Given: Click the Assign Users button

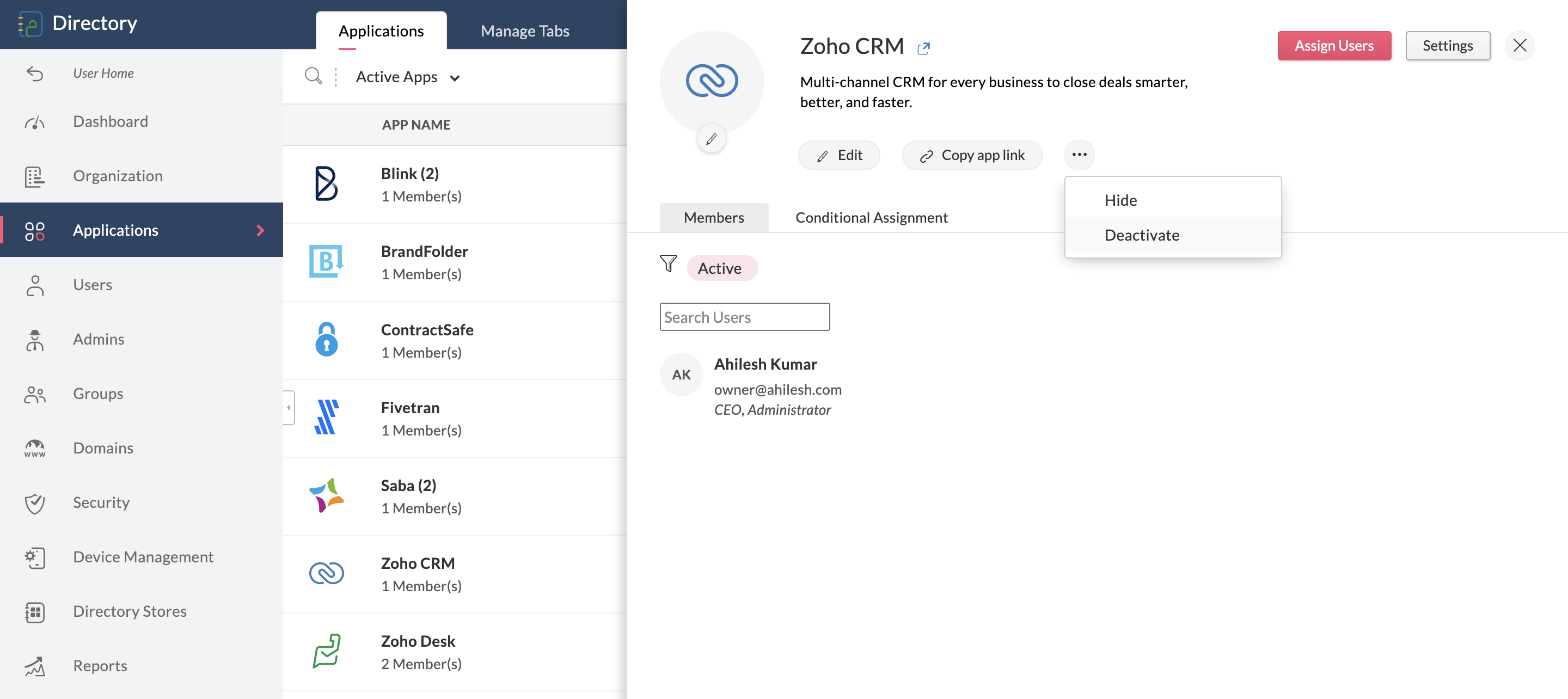Looking at the screenshot, I should coord(1334,45).
